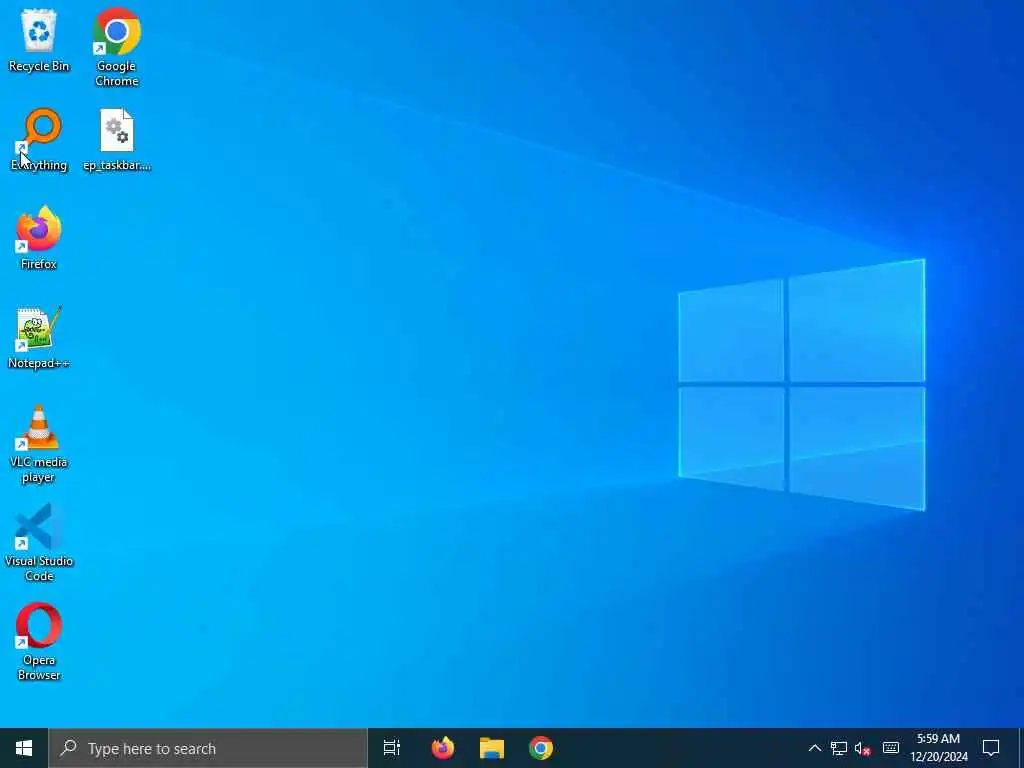The height and width of the screenshot is (768, 1024).
Task: Select the Recycle Bin desktop icon
Action: tap(39, 40)
